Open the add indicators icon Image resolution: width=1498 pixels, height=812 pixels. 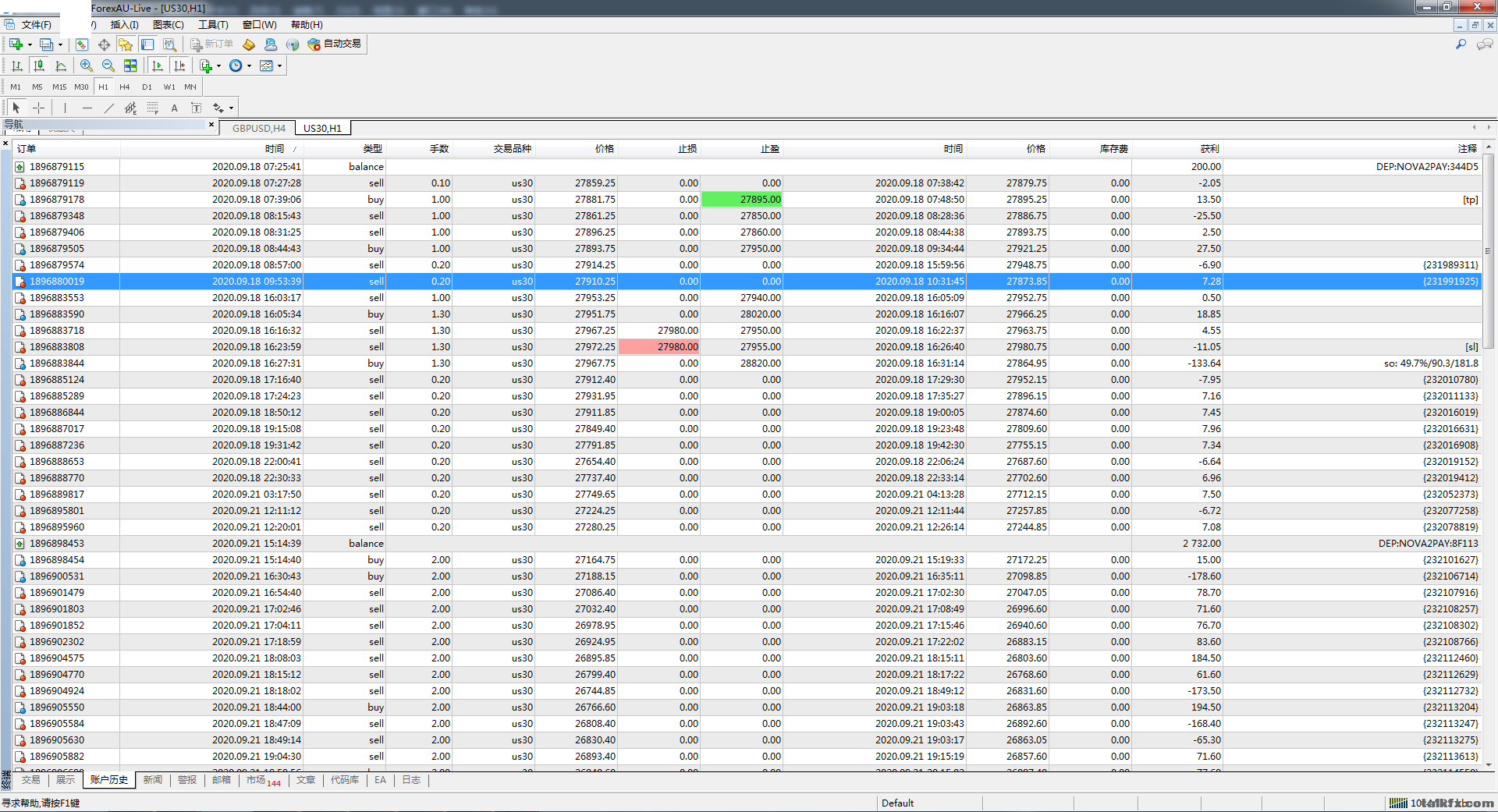(206, 66)
